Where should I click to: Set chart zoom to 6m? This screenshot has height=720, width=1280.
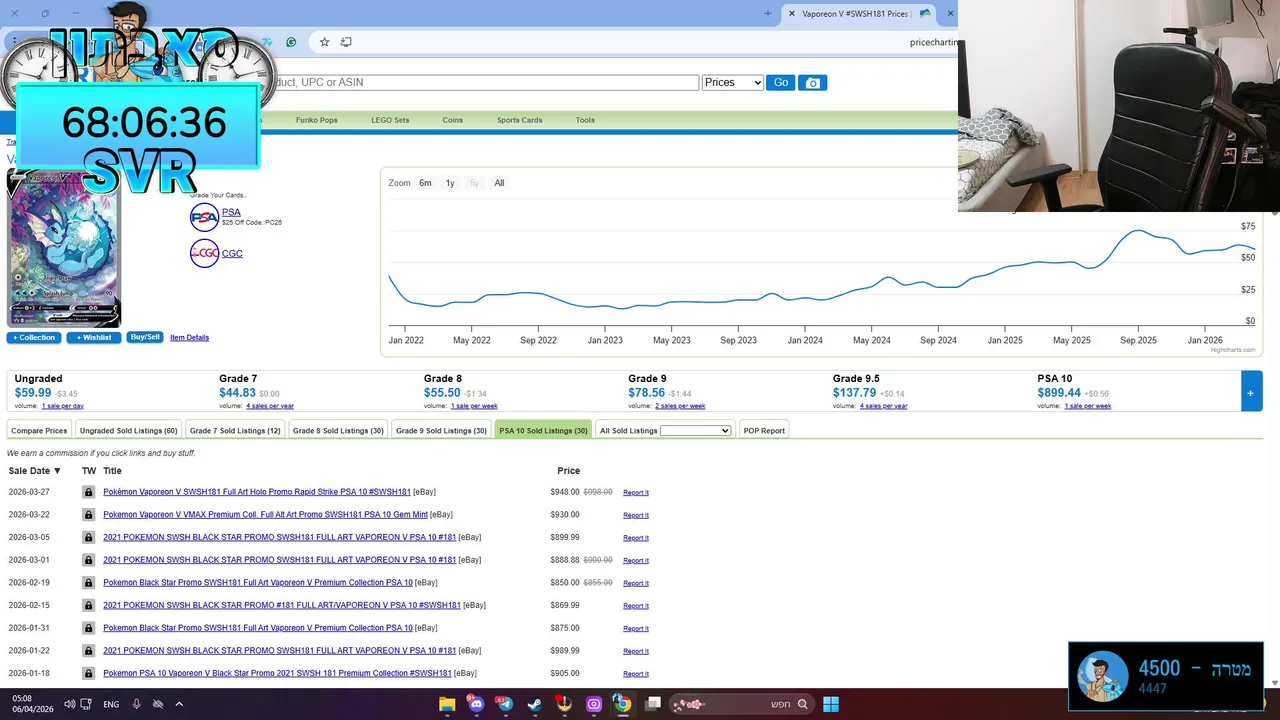[425, 183]
